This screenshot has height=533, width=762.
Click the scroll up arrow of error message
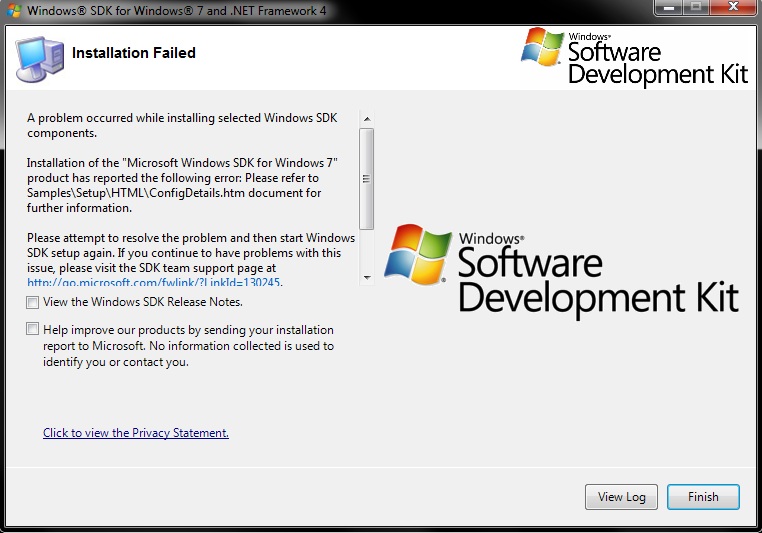click(x=367, y=119)
